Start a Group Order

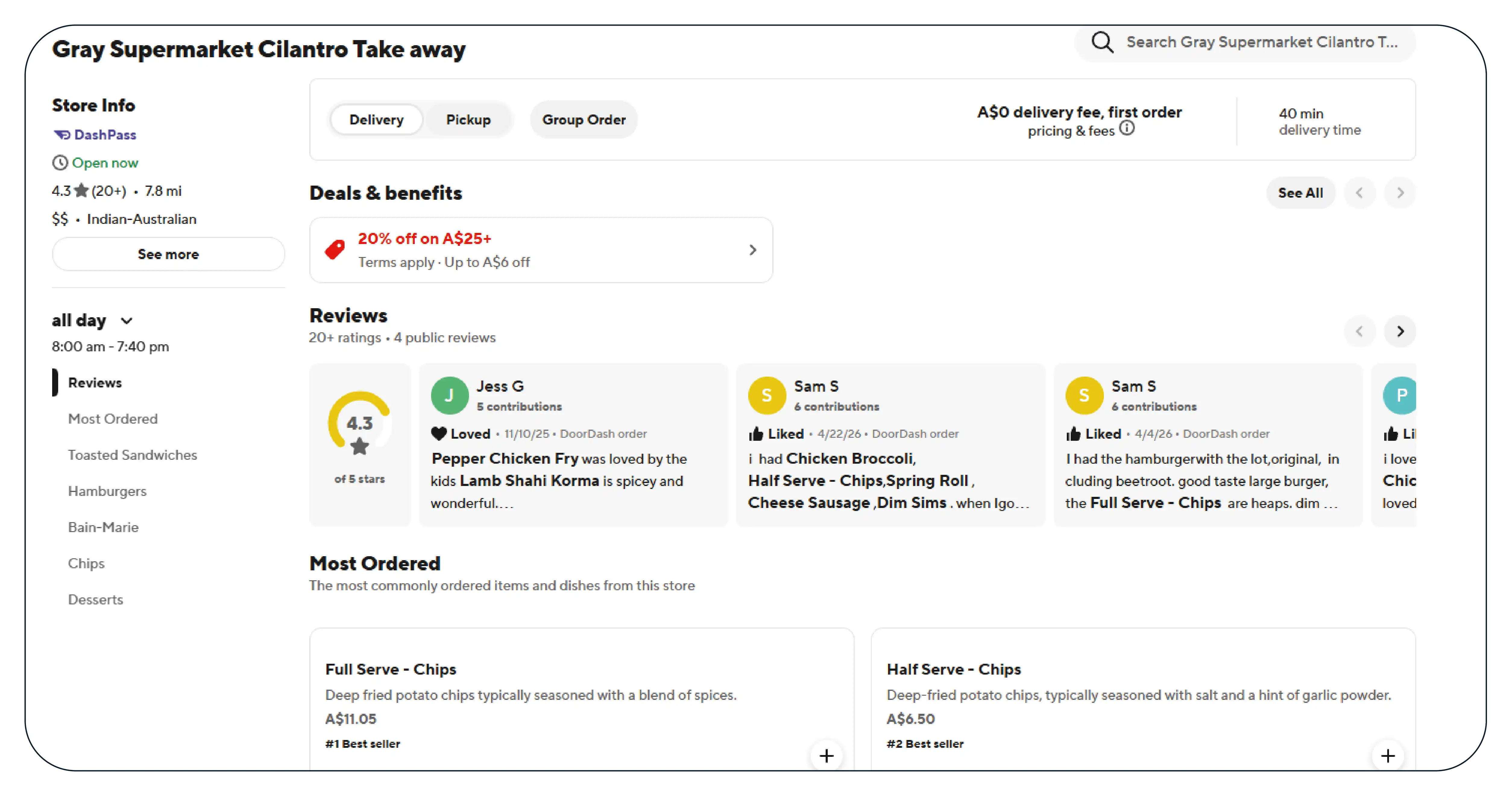click(x=584, y=120)
